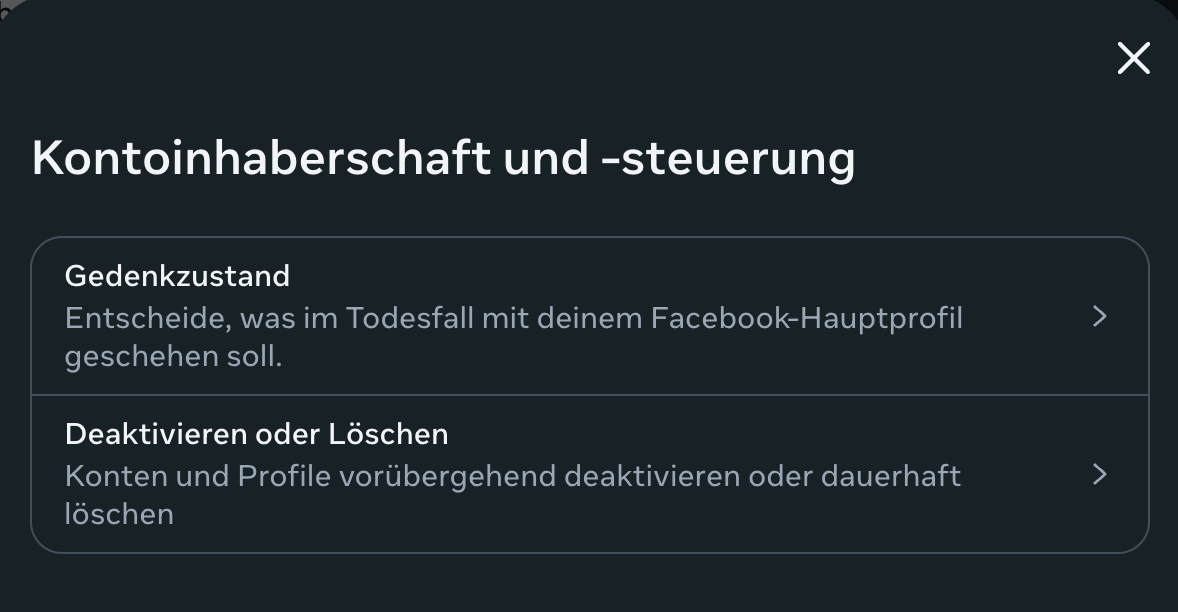Click the Deaktivieren oder Löschen title

[x=256, y=434]
